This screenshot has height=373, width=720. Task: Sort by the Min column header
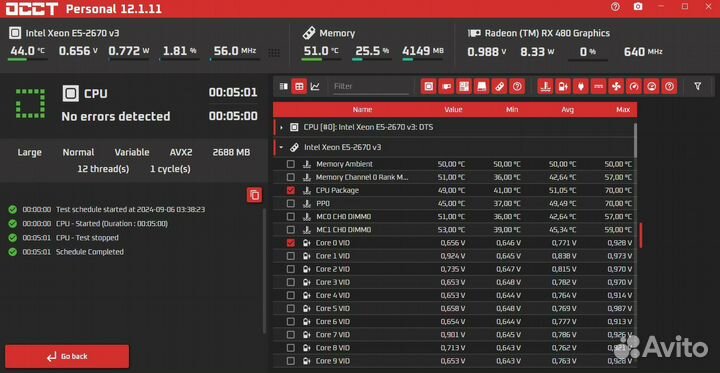tap(512, 109)
